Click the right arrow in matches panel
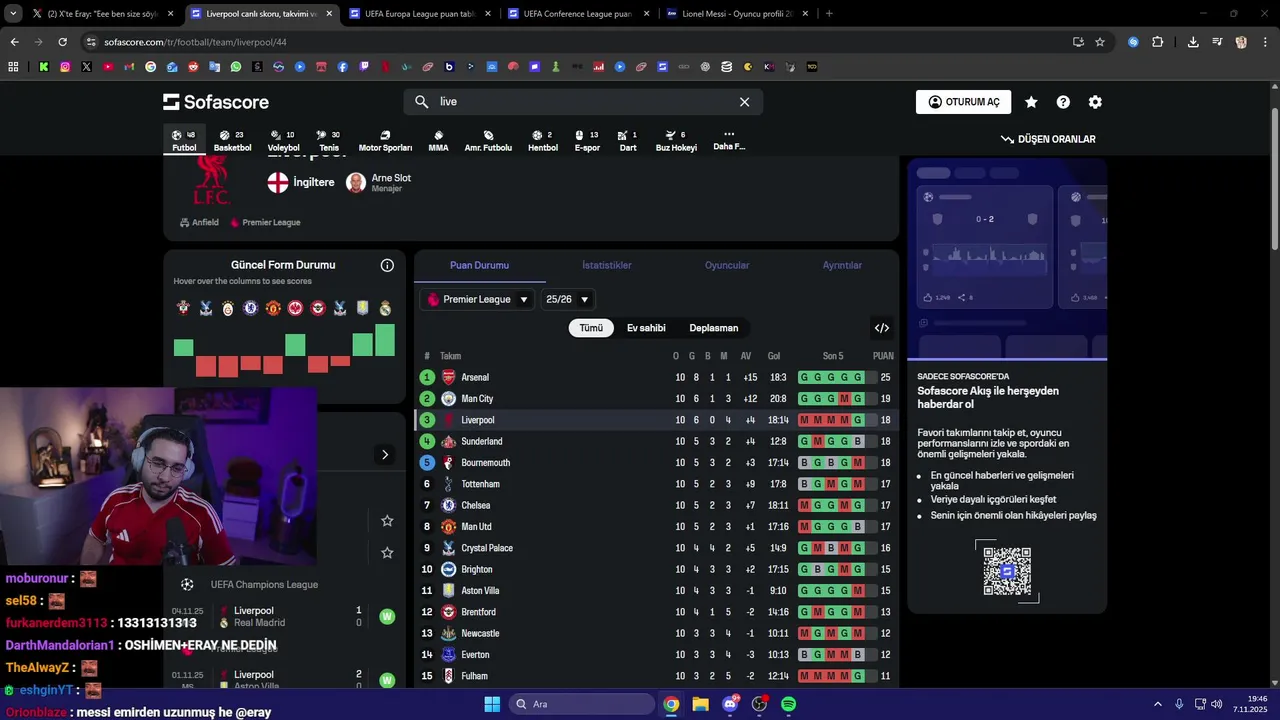Image resolution: width=1280 pixels, height=720 pixels. [x=385, y=455]
